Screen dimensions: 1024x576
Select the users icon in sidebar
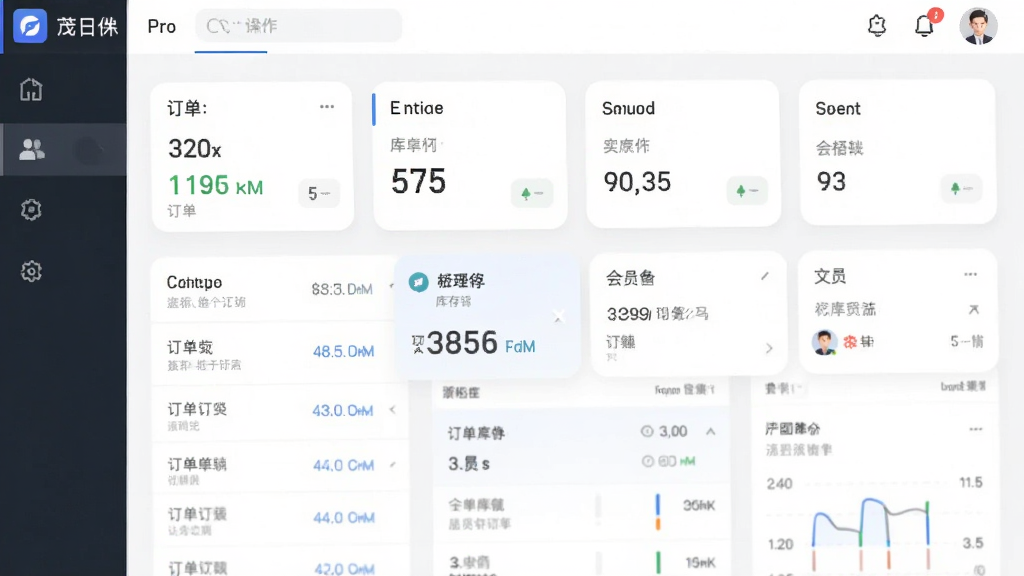[x=31, y=150]
